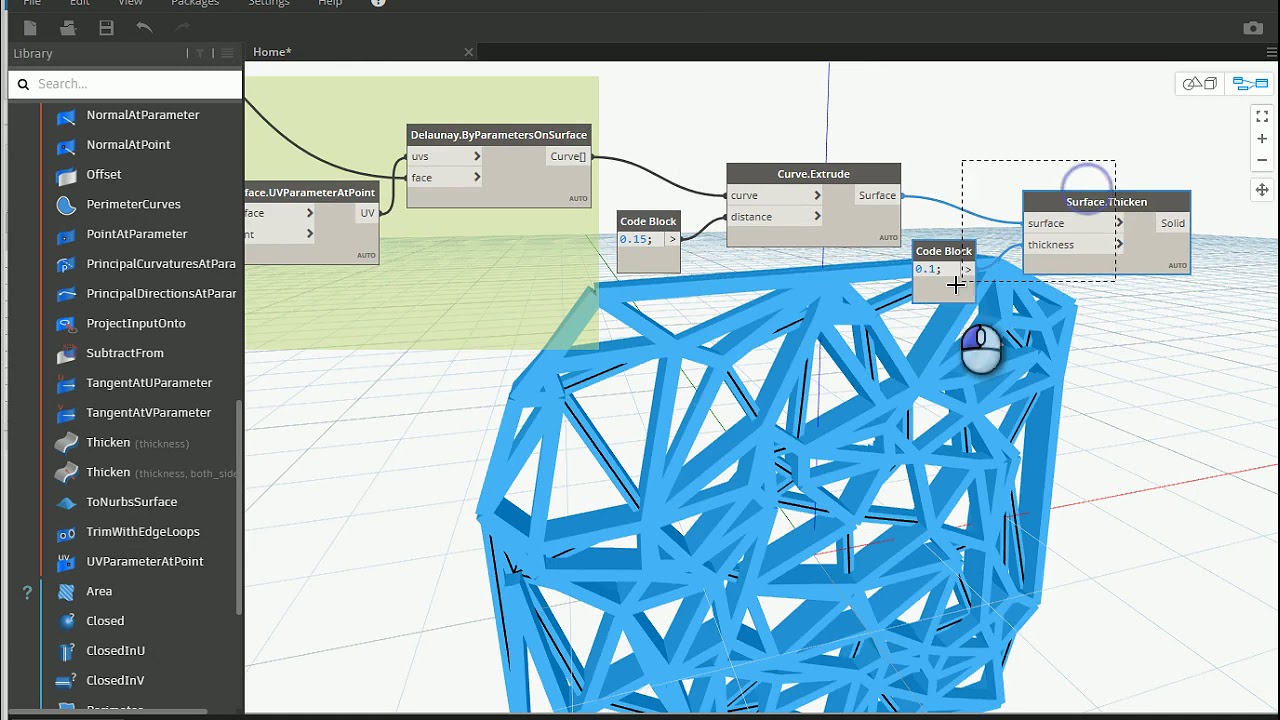This screenshot has width=1280, height=720.
Task: Click the Offset node icon
Action: pos(66,176)
